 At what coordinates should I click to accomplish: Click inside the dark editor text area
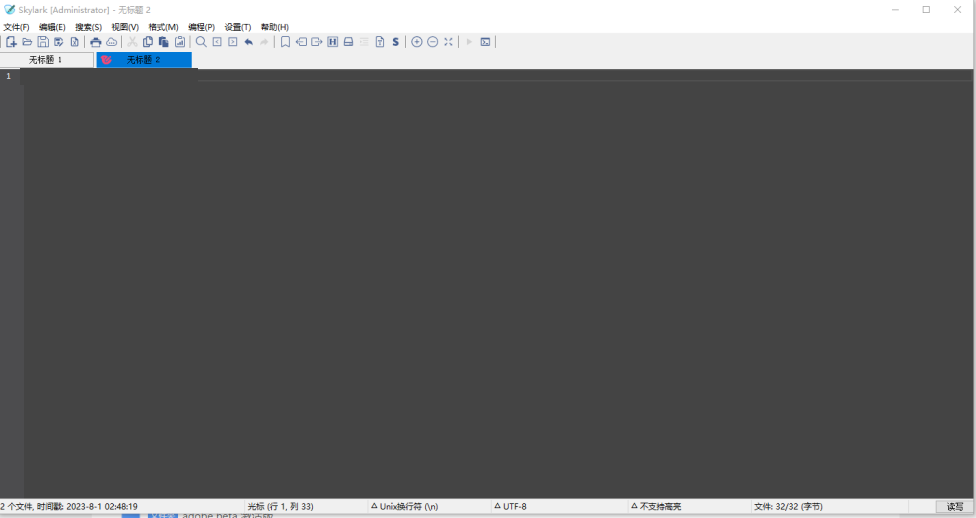tap(498, 286)
